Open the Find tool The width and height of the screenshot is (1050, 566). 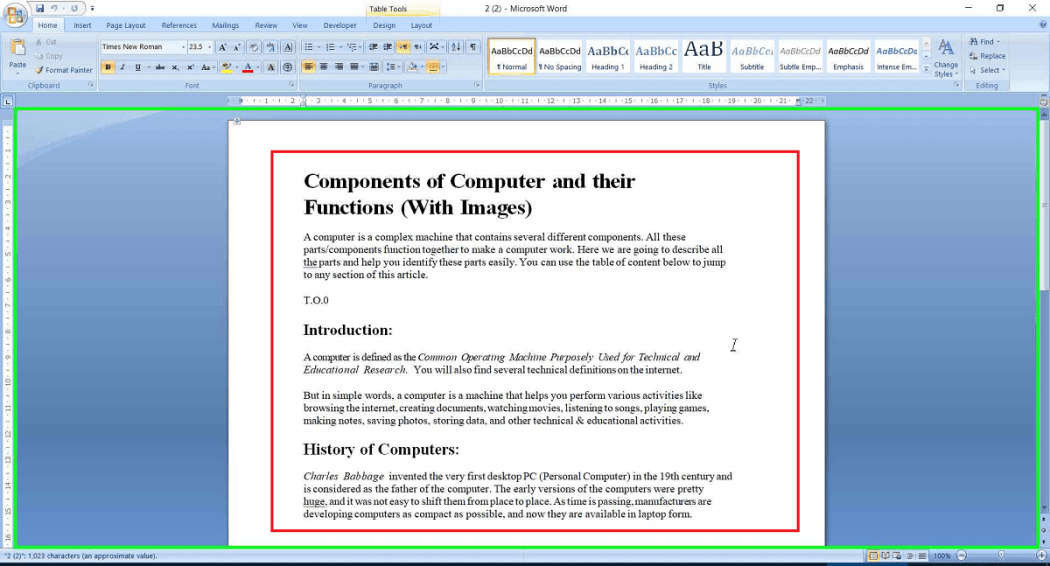point(984,42)
